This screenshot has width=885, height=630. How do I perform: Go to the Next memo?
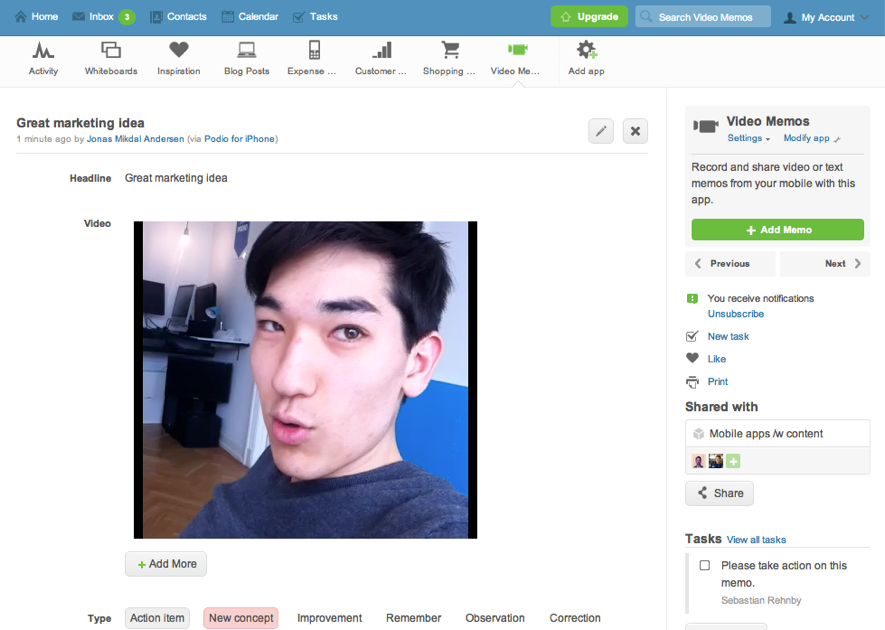(843, 264)
